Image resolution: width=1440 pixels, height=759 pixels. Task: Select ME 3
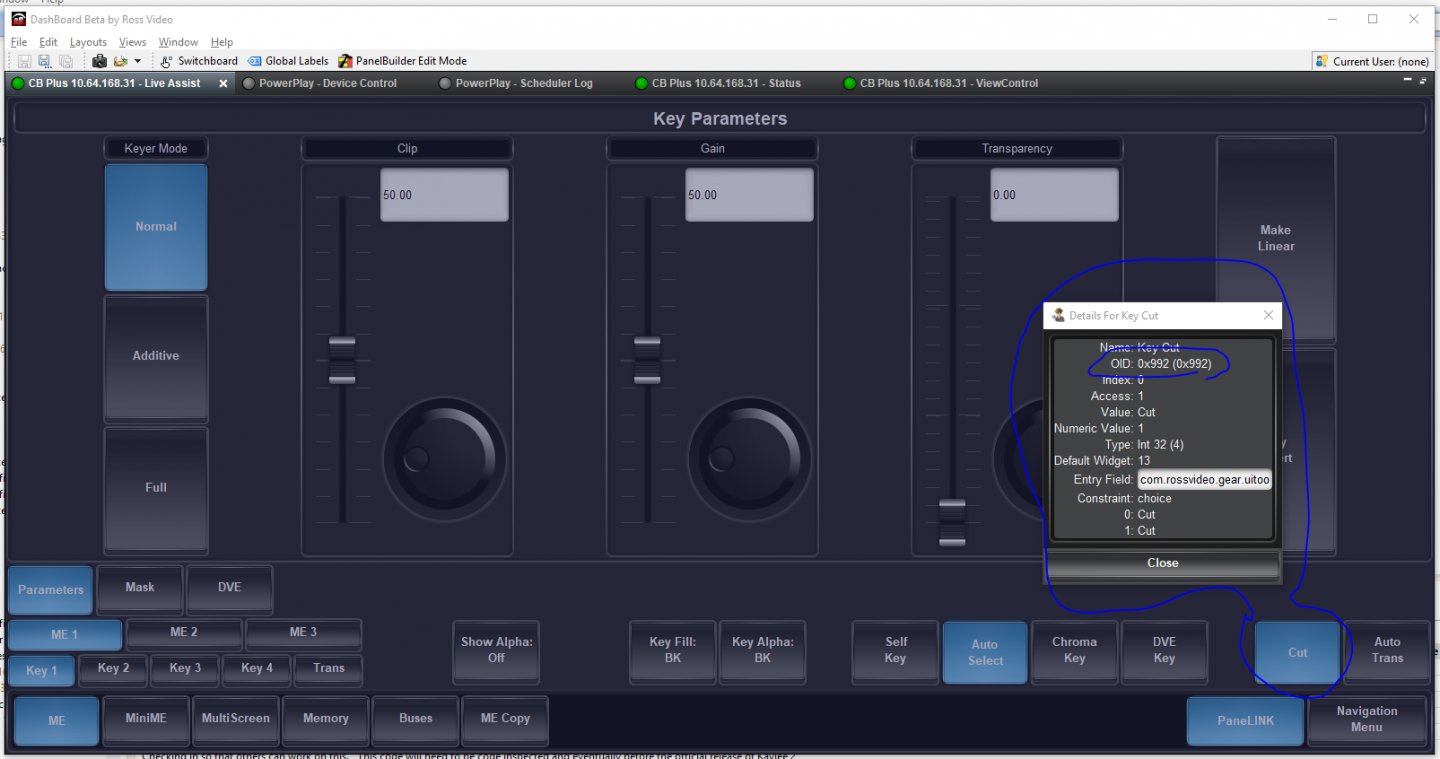303,633
